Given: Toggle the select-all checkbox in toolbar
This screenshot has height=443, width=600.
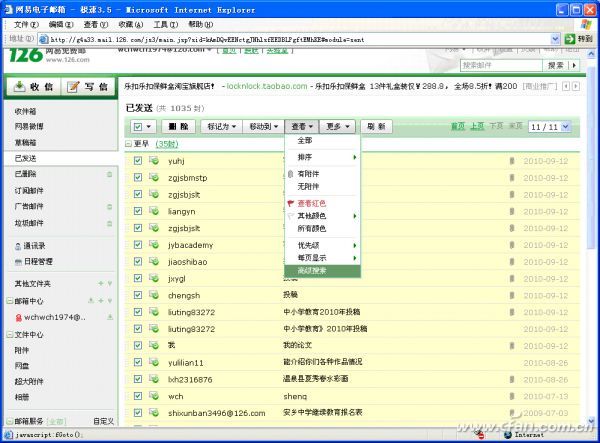Looking at the screenshot, I should point(138,127).
